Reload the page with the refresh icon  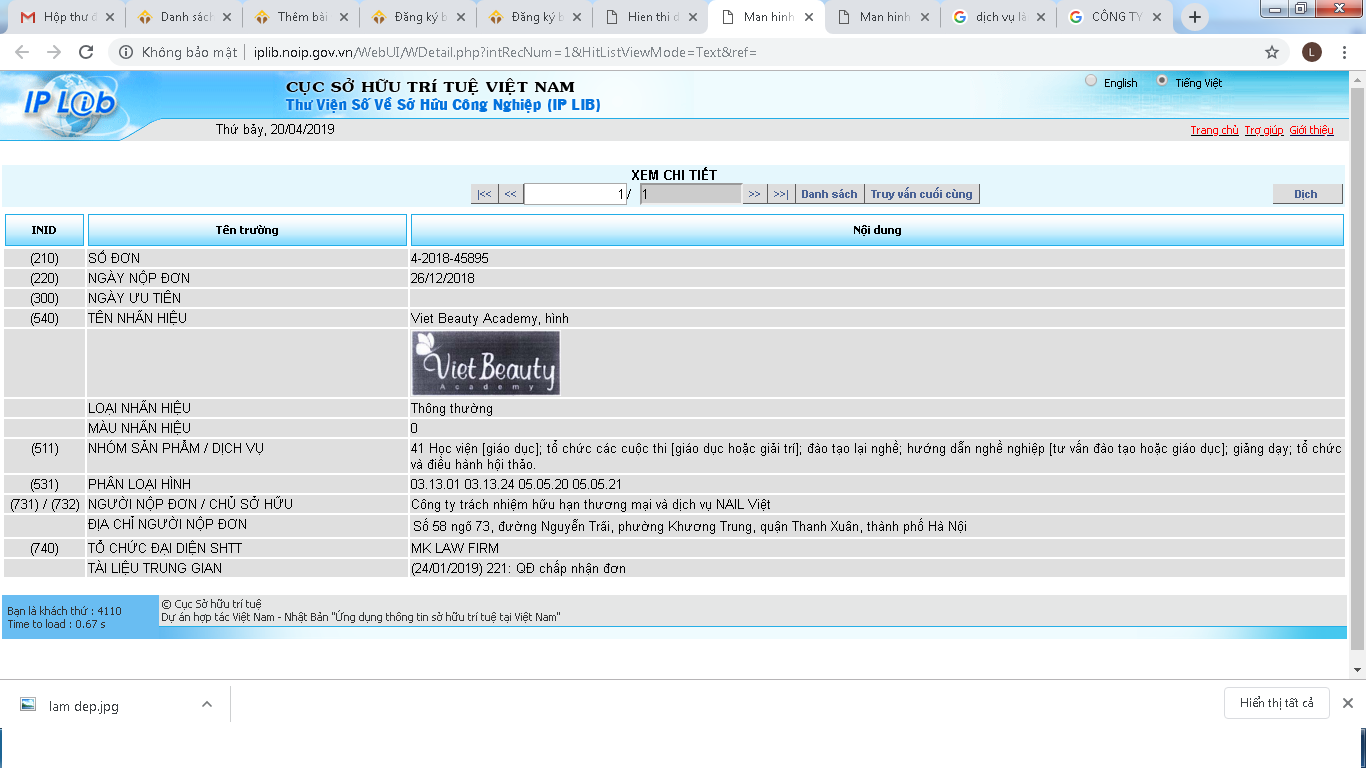click(86, 52)
